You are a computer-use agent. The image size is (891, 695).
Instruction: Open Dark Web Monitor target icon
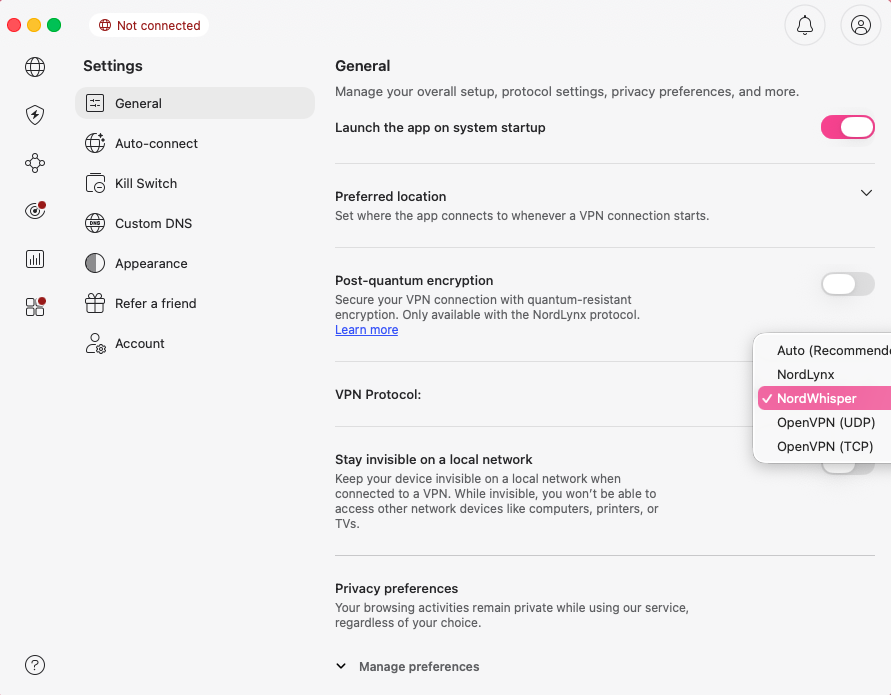pyautogui.click(x=35, y=211)
